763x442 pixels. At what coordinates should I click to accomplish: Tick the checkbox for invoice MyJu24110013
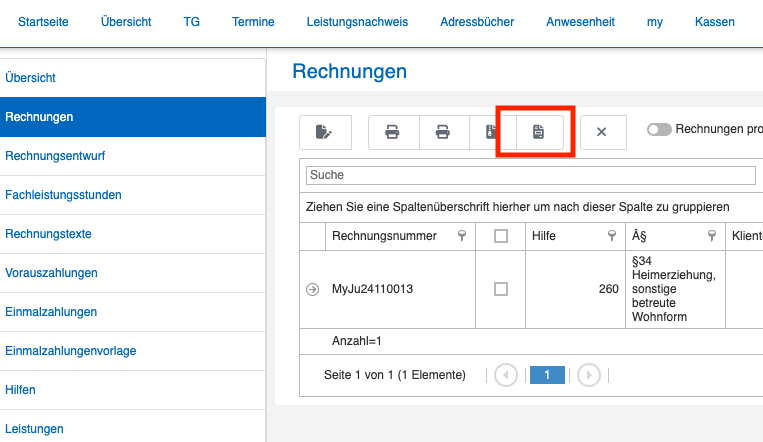pyautogui.click(x=501, y=289)
